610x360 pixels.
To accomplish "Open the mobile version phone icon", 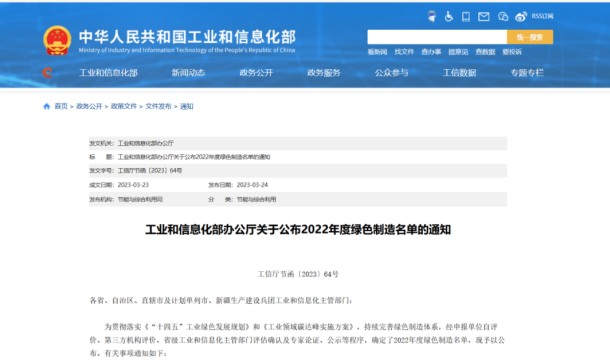I will 466,16.
